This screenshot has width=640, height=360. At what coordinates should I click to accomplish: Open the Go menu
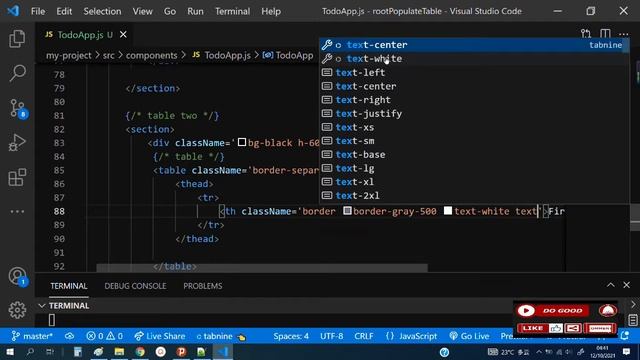pos(170,11)
